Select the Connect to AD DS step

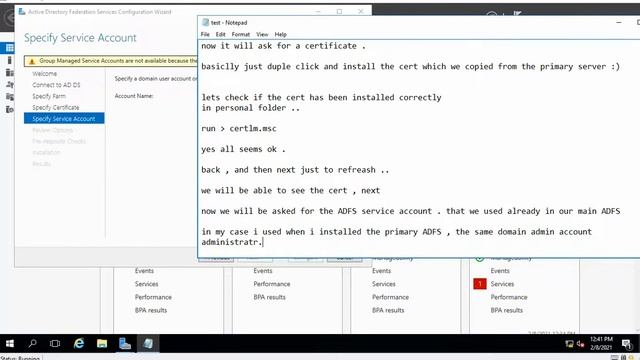coord(56,85)
